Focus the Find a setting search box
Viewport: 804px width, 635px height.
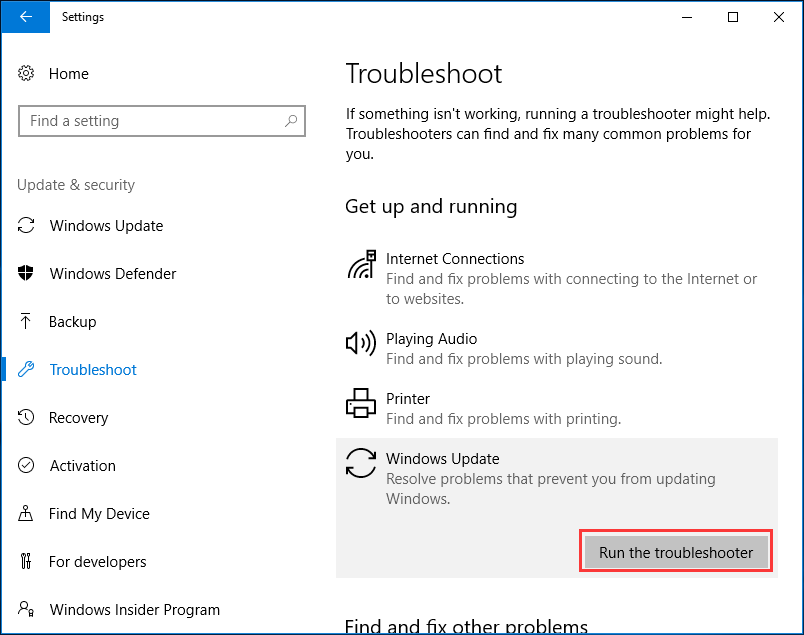coord(162,121)
